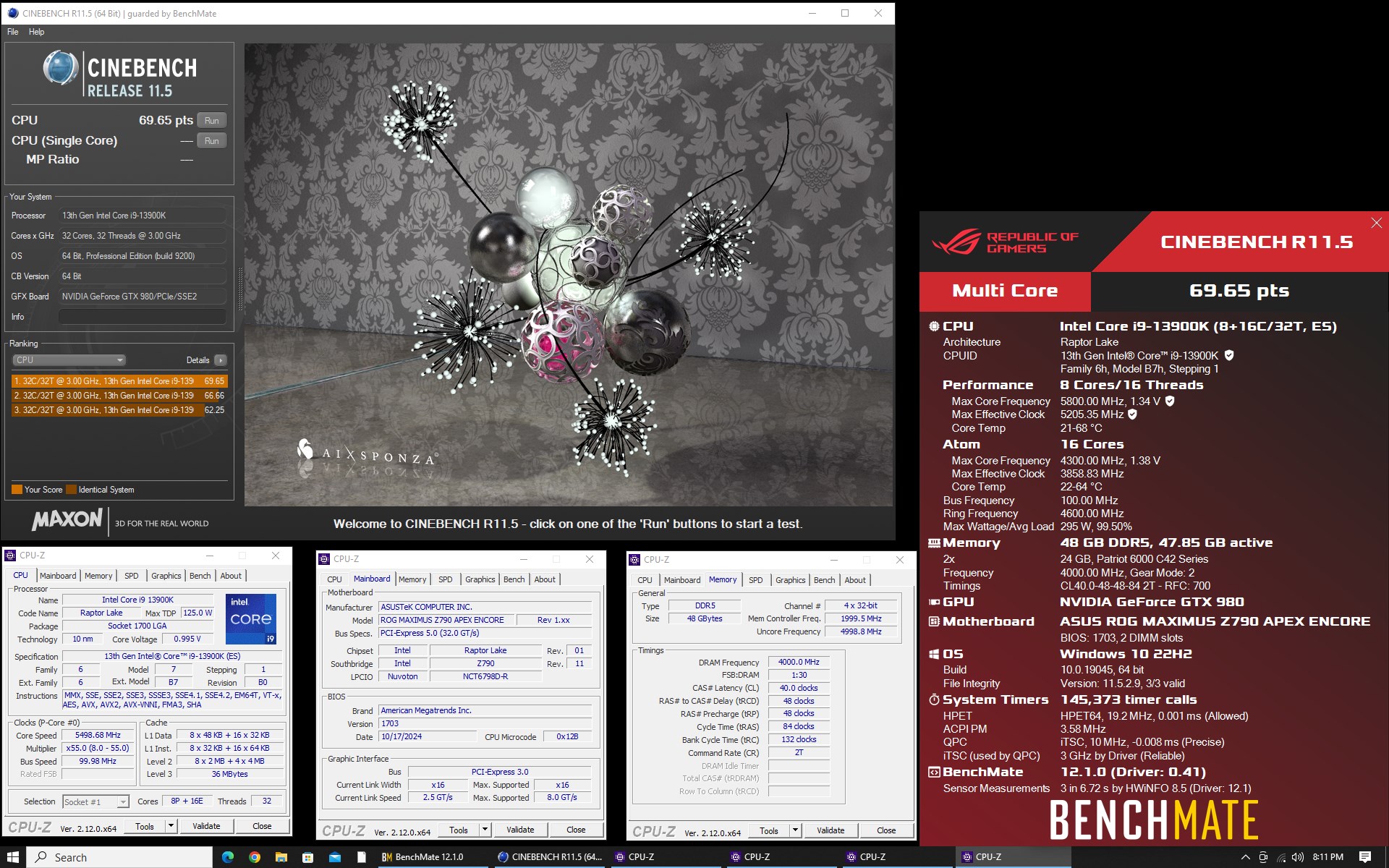Open the About tab in CPU-Z Memory window

855,580
